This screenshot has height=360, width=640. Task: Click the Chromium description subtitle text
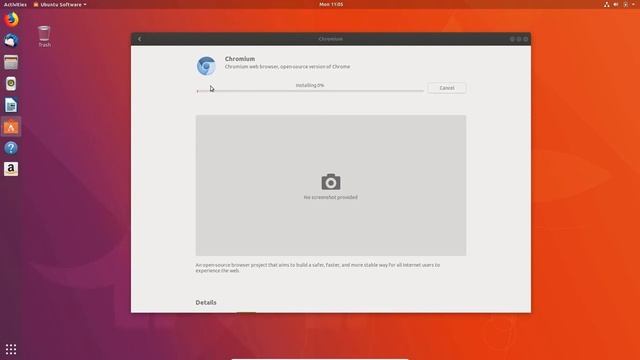(287, 67)
